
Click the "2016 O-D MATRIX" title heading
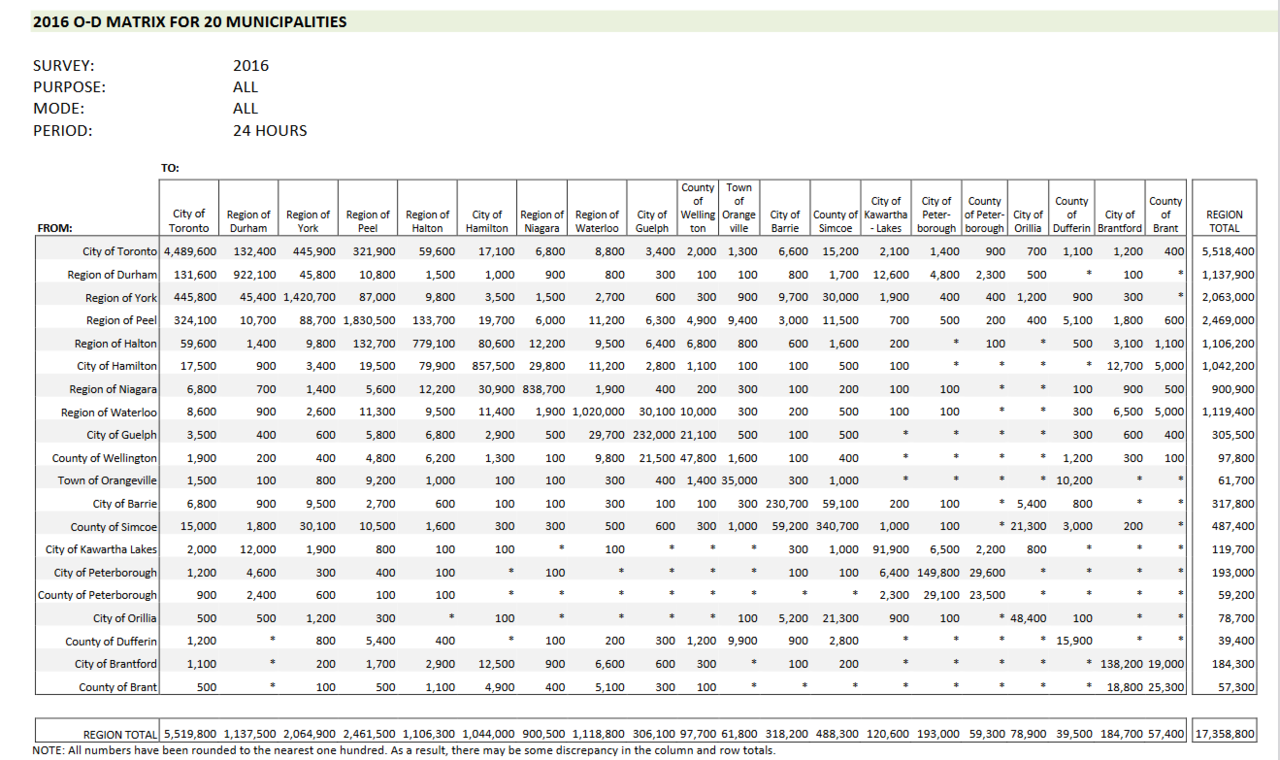pyautogui.click(x=190, y=21)
